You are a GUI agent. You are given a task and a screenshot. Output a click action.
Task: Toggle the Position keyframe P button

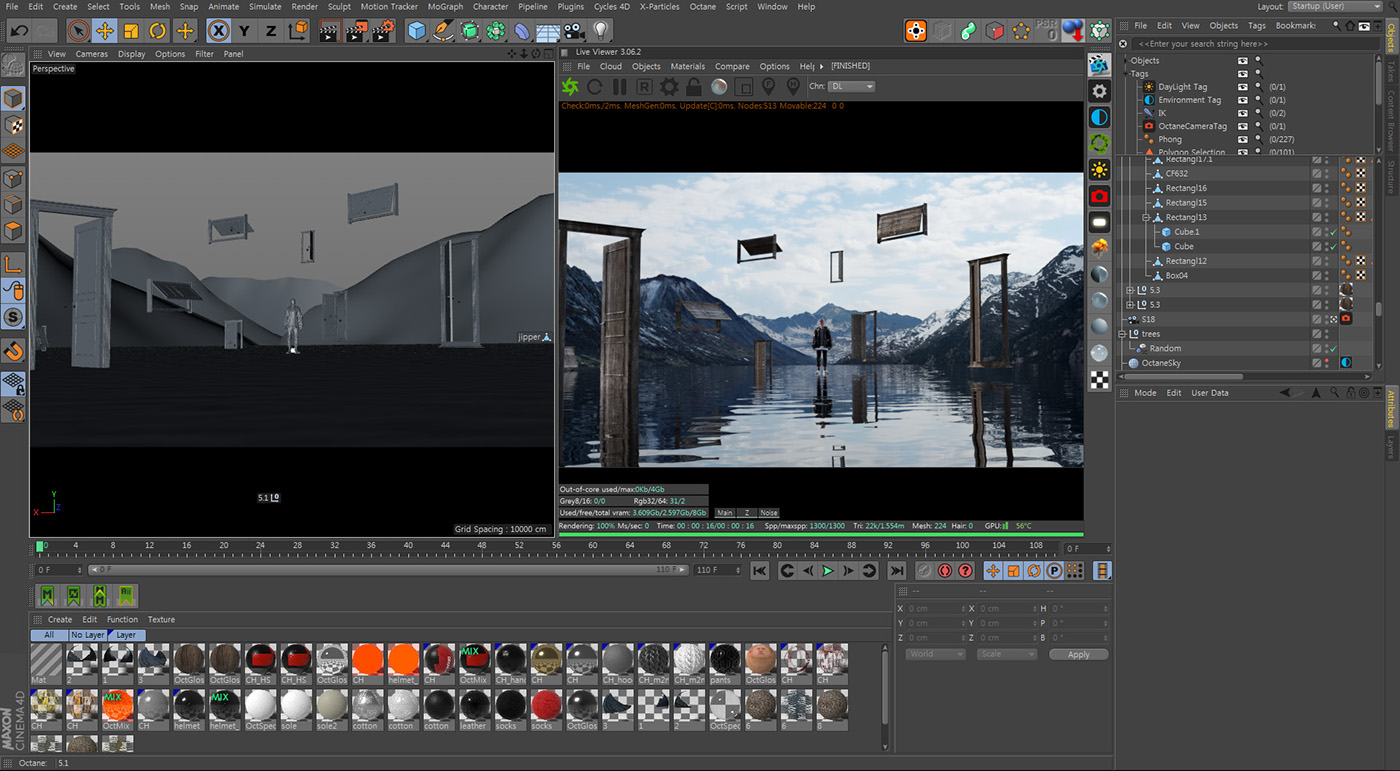point(1054,571)
